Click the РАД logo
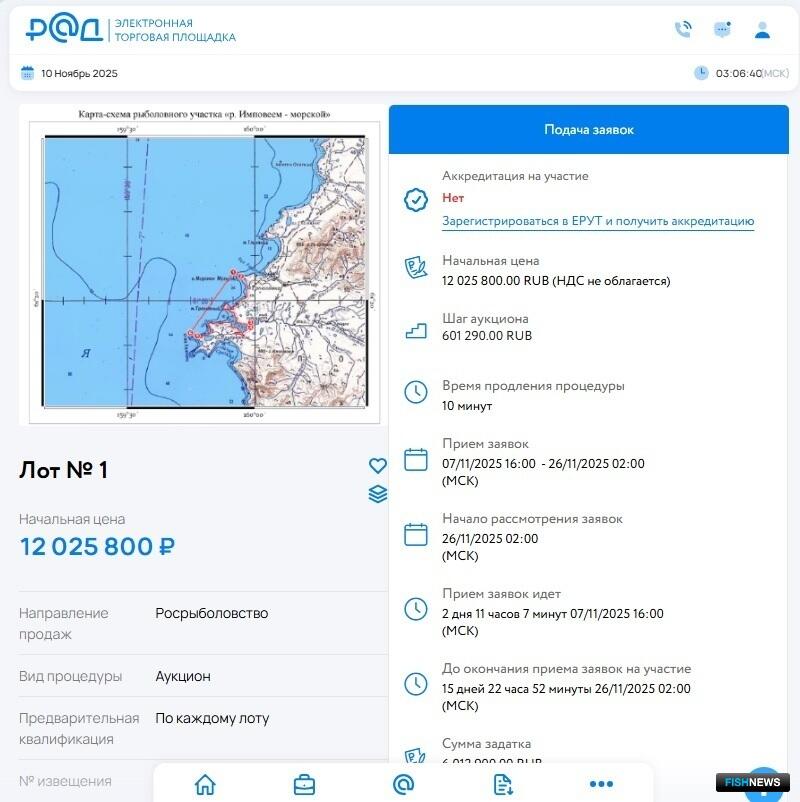This screenshot has width=800, height=802. point(64,30)
